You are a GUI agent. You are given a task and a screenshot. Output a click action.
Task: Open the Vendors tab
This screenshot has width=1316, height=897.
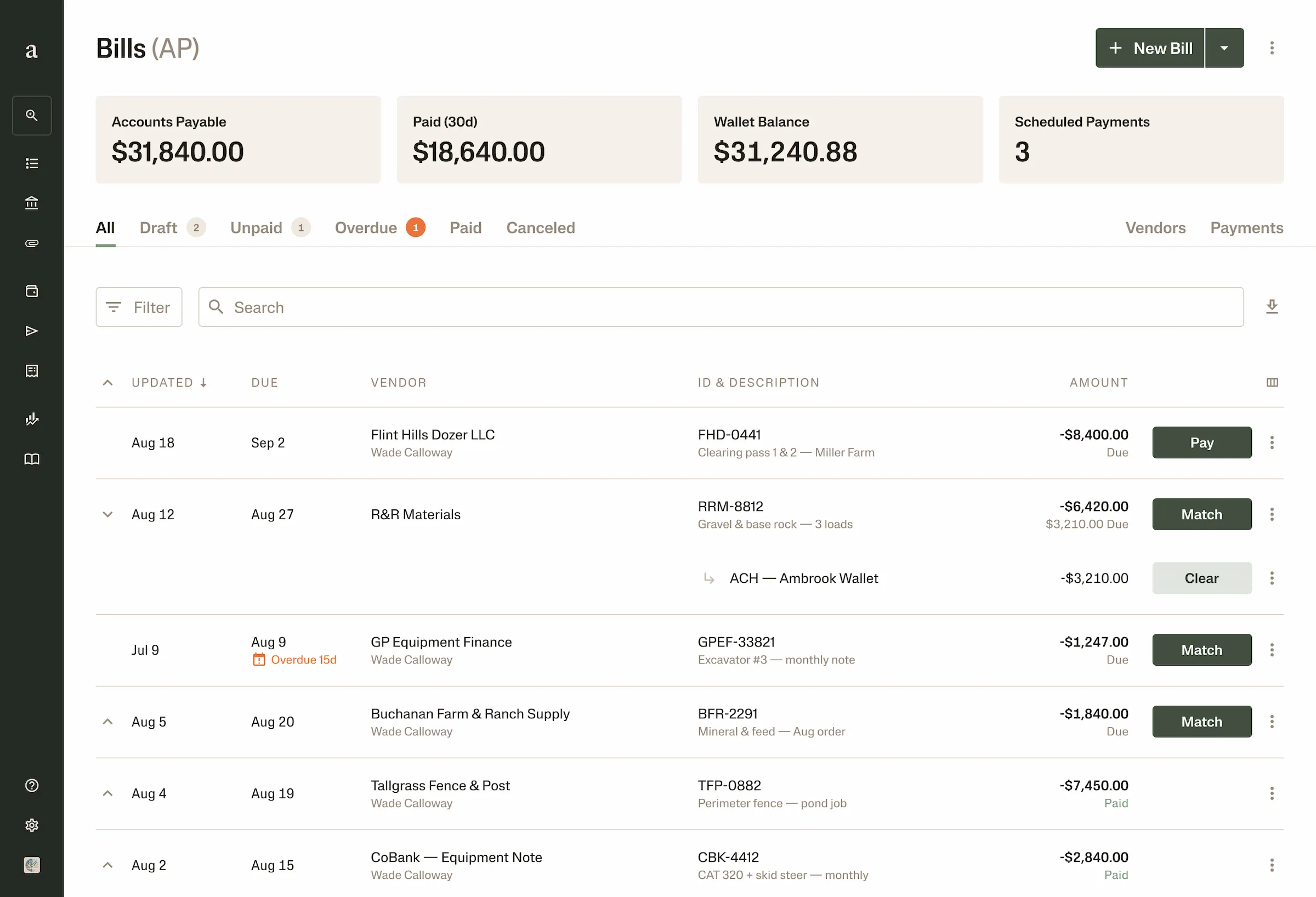click(x=1156, y=228)
